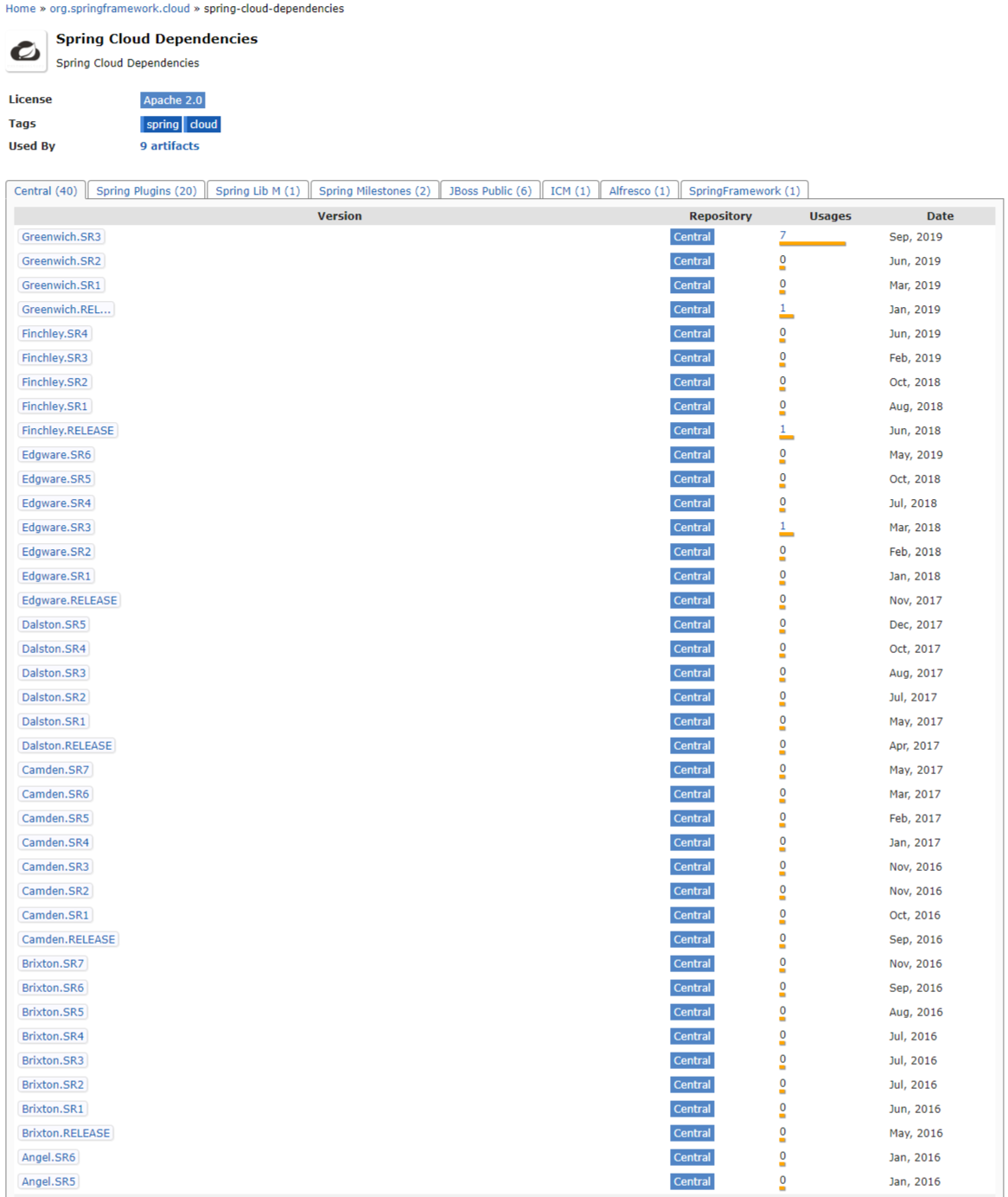Open version Camden.SR4
Image resolution: width=1008 pixels, height=1197 pixels.
point(55,842)
